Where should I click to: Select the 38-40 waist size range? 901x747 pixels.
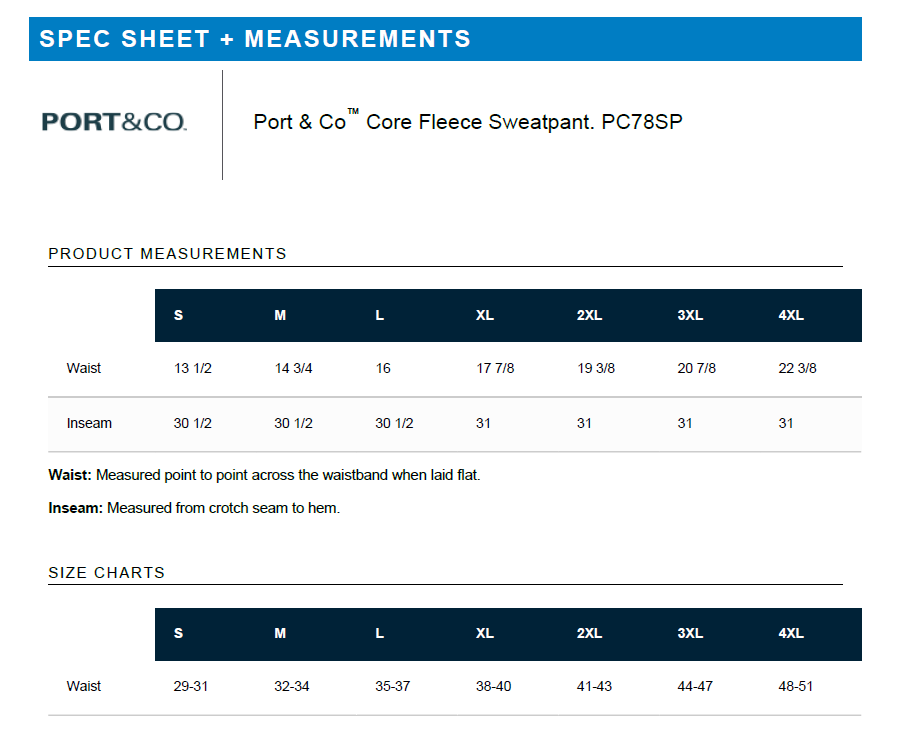click(494, 686)
